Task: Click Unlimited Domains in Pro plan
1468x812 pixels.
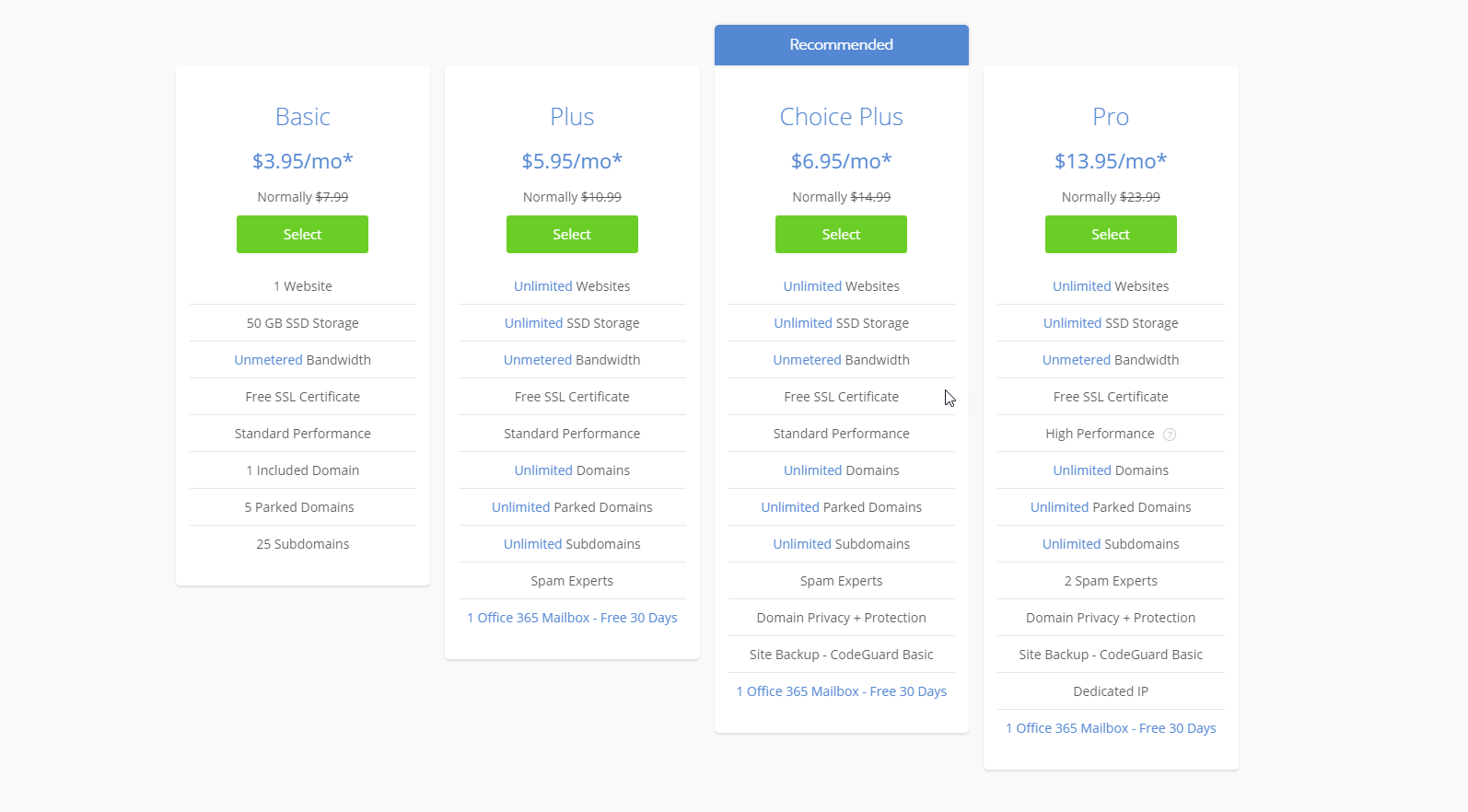Action: (x=1111, y=470)
